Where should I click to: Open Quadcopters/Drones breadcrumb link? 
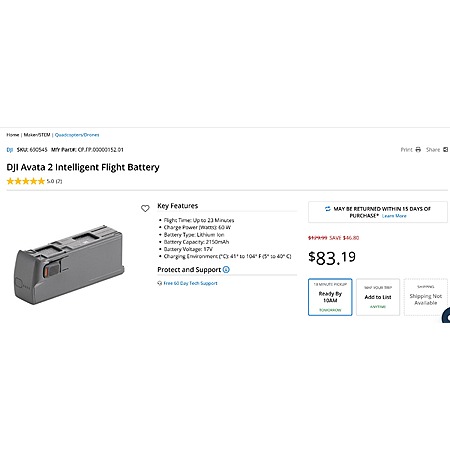pyautogui.click(x=77, y=135)
